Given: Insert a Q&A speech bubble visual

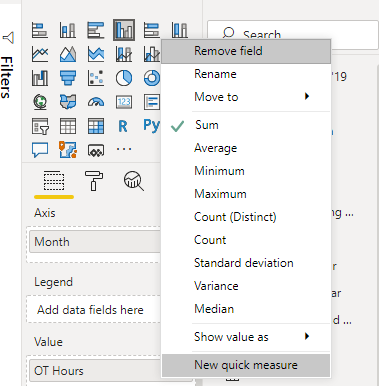Looking at the screenshot, I should [40, 150].
